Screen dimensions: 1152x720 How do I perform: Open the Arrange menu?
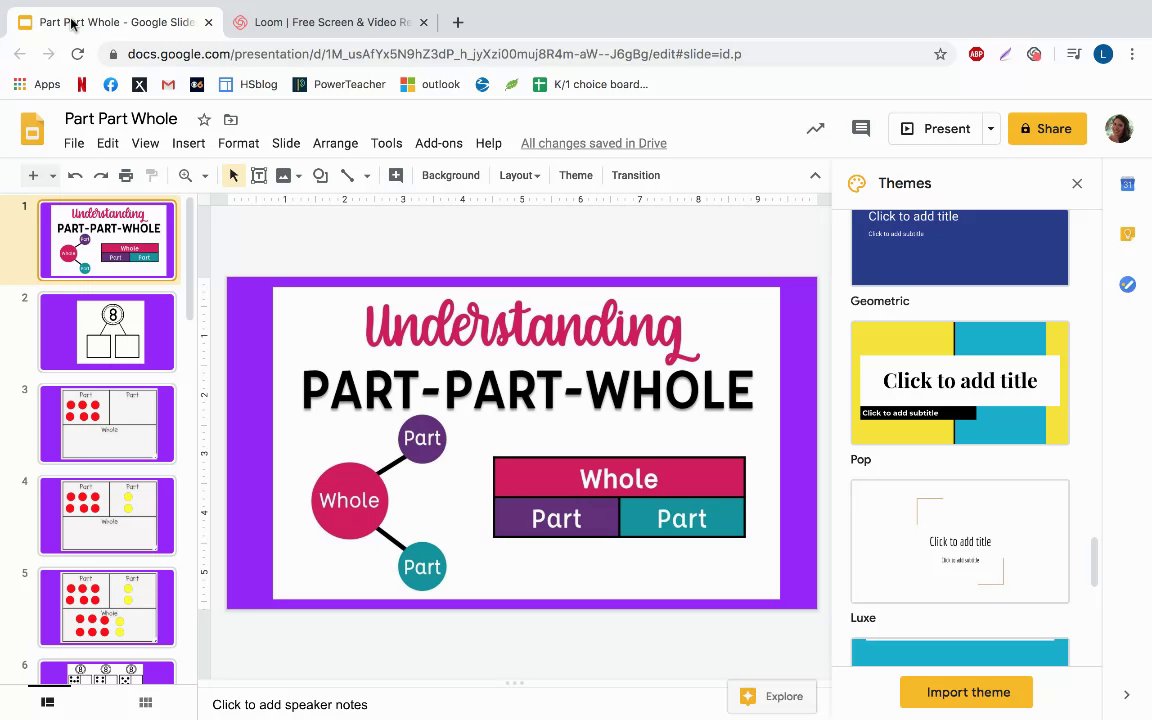[336, 143]
